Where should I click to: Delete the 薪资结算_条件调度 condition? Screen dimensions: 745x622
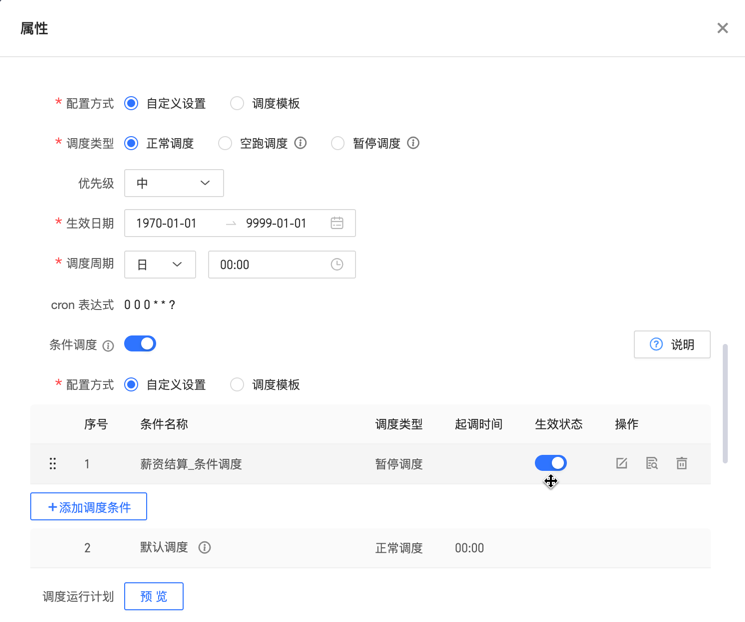tap(682, 463)
